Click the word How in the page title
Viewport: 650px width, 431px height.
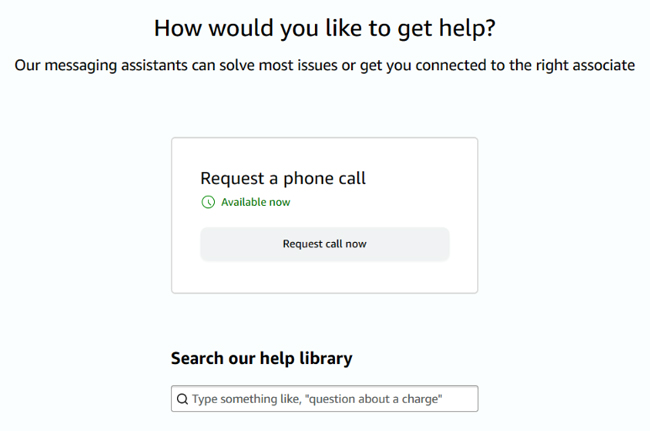[177, 29]
